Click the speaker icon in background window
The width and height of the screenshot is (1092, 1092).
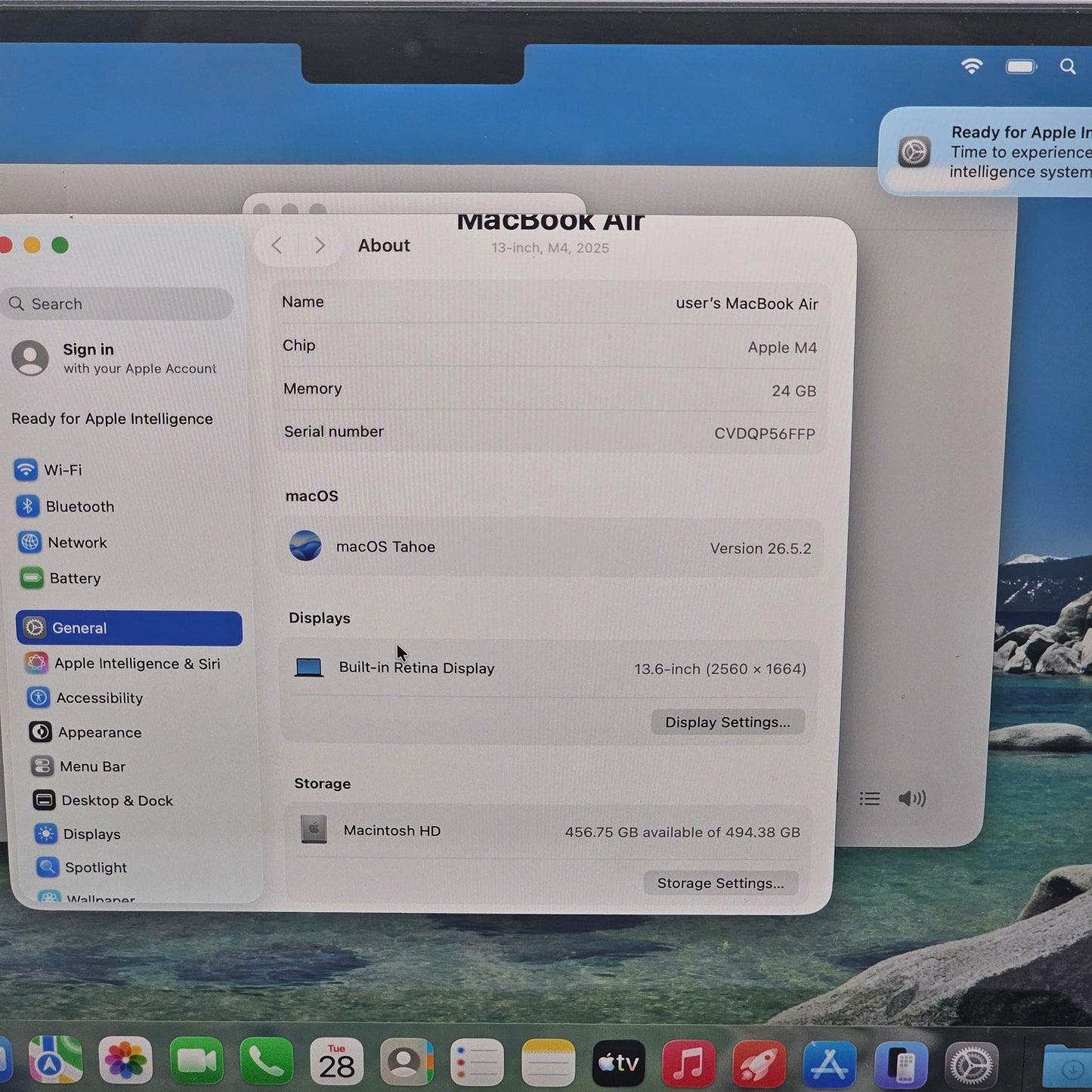[x=912, y=799]
